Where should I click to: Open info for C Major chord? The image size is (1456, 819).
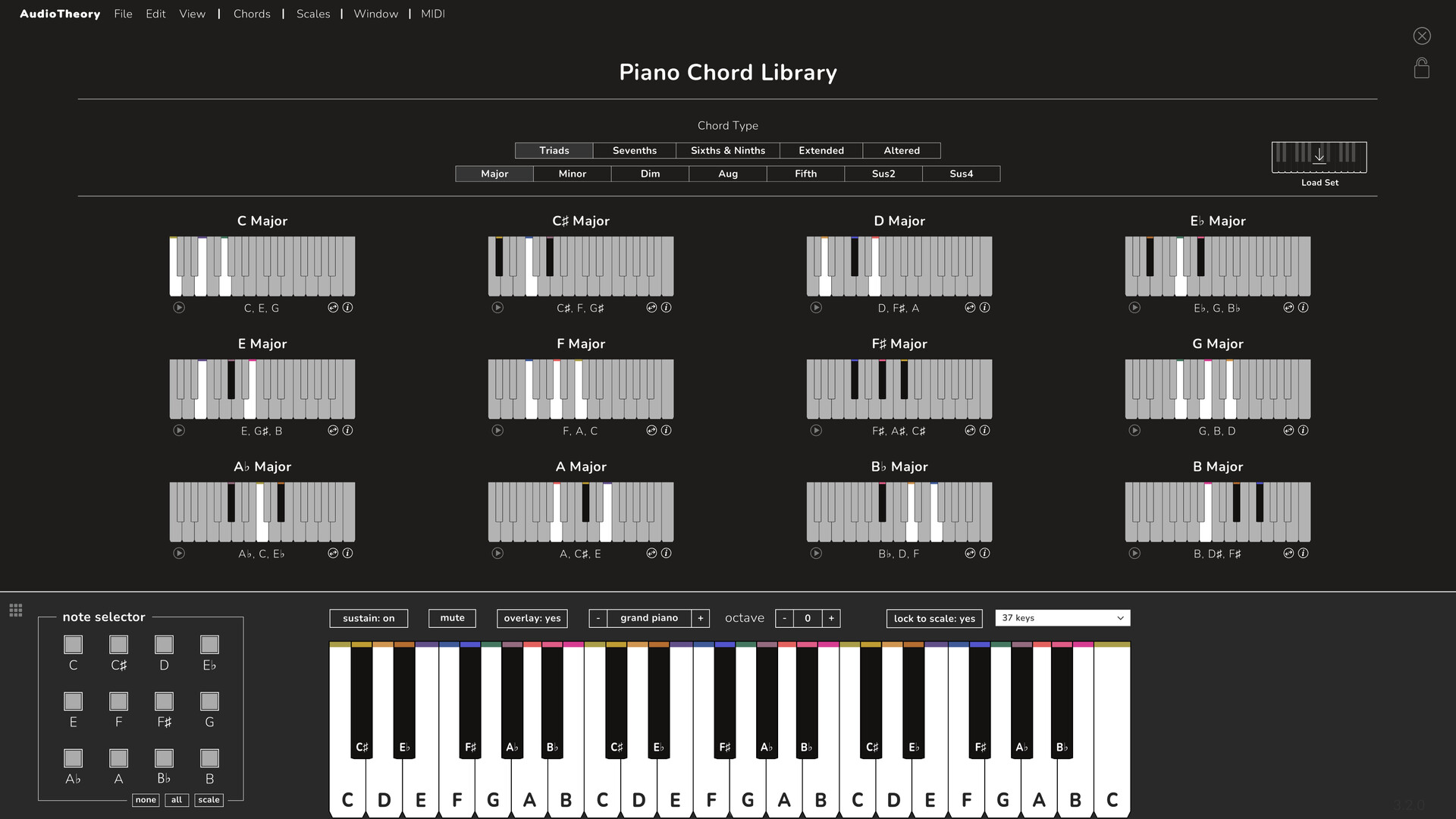pos(347,308)
